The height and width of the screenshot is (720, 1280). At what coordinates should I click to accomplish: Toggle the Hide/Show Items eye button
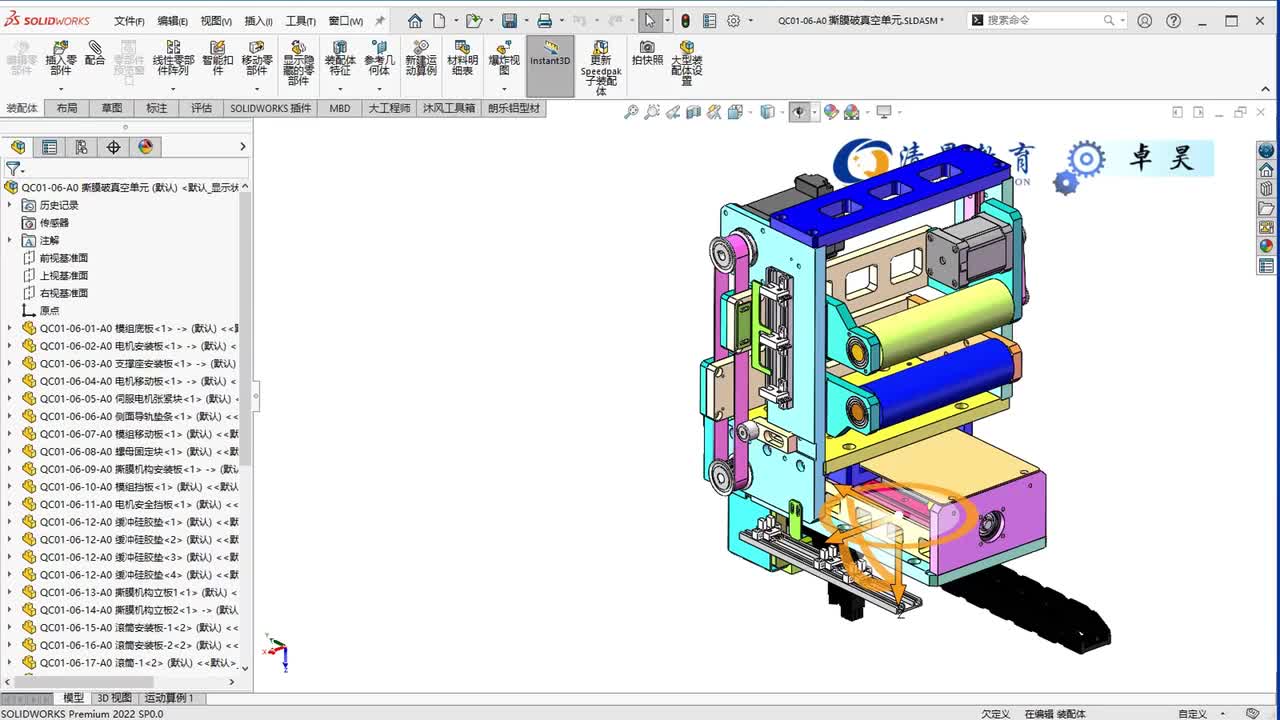tap(798, 113)
